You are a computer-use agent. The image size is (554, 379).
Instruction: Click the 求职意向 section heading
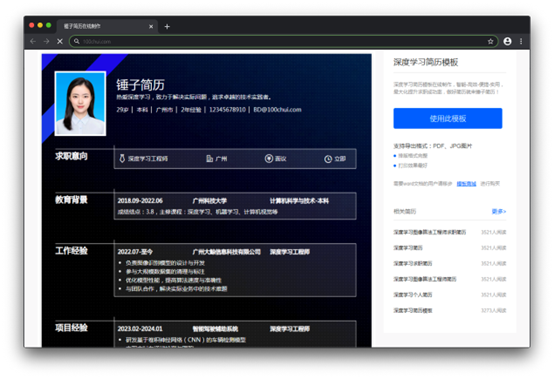(71, 156)
